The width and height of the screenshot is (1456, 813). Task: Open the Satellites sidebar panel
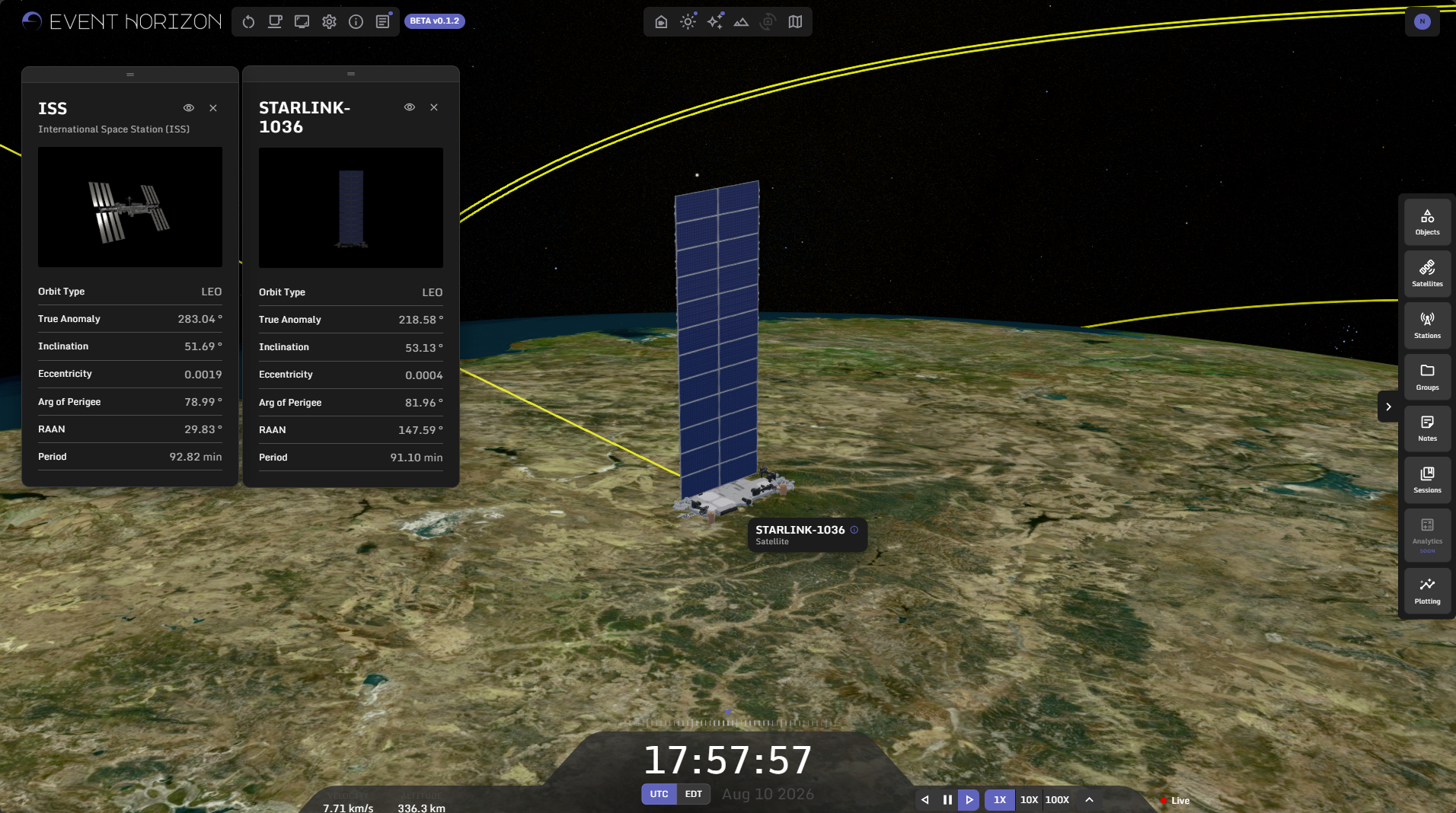click(x=1427, y=274)
